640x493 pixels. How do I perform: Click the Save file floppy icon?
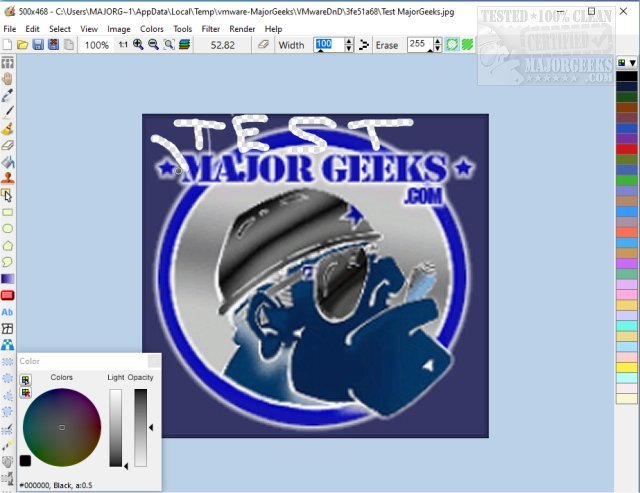click(x=38, y=44)
